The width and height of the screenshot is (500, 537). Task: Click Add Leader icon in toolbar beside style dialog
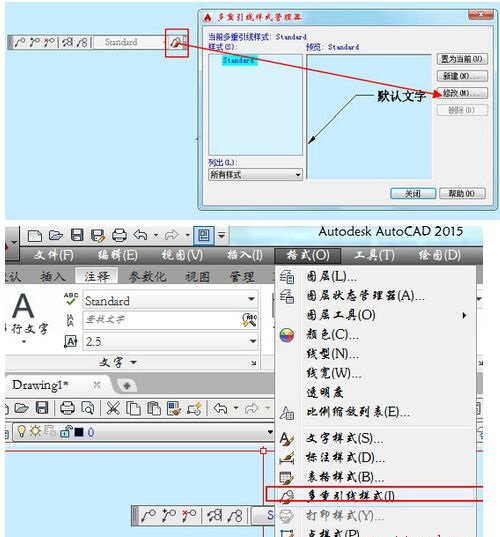point(35,42)
